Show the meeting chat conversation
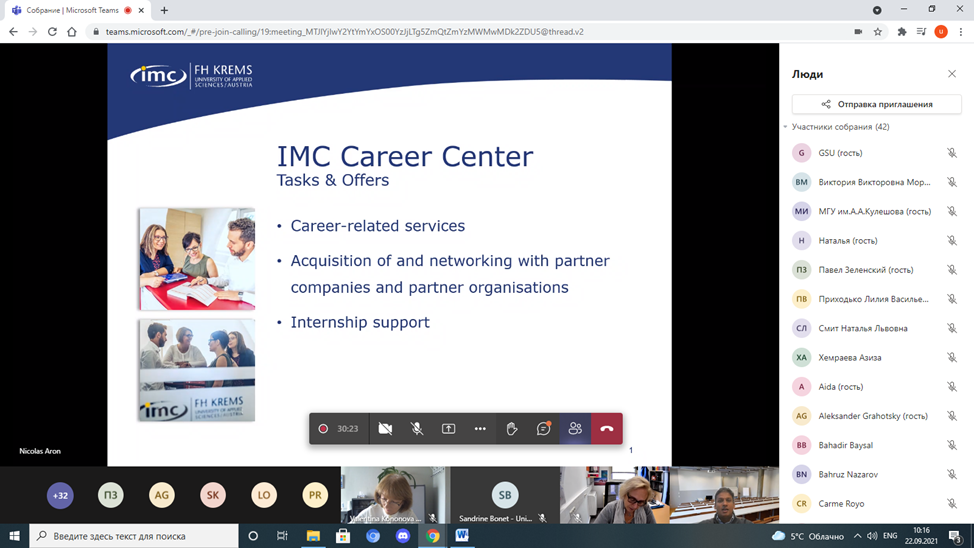Image resolution: width=974 pixels, height=548 pixels. pos(544,429)
